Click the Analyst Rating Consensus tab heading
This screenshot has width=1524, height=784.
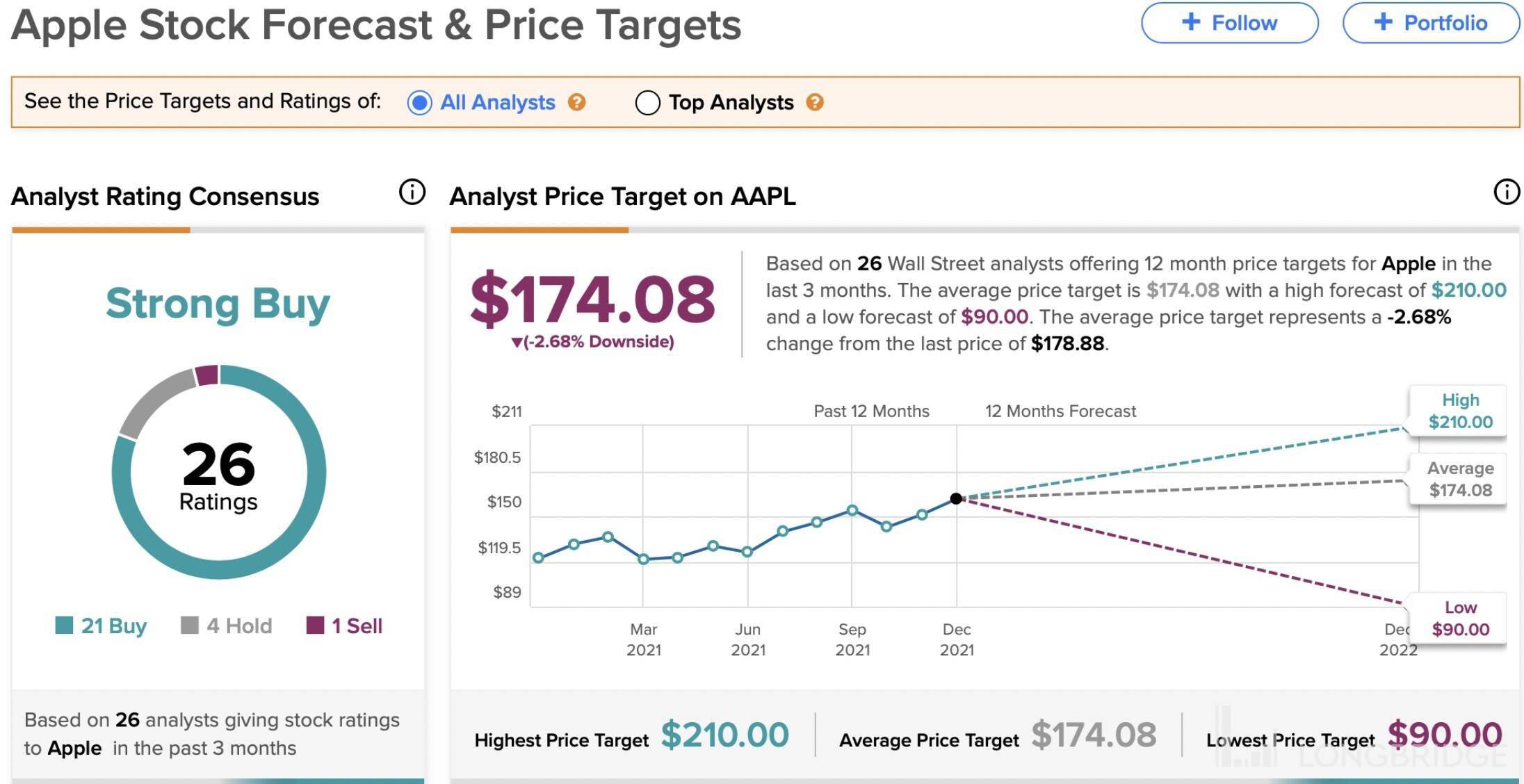(165, 197)
